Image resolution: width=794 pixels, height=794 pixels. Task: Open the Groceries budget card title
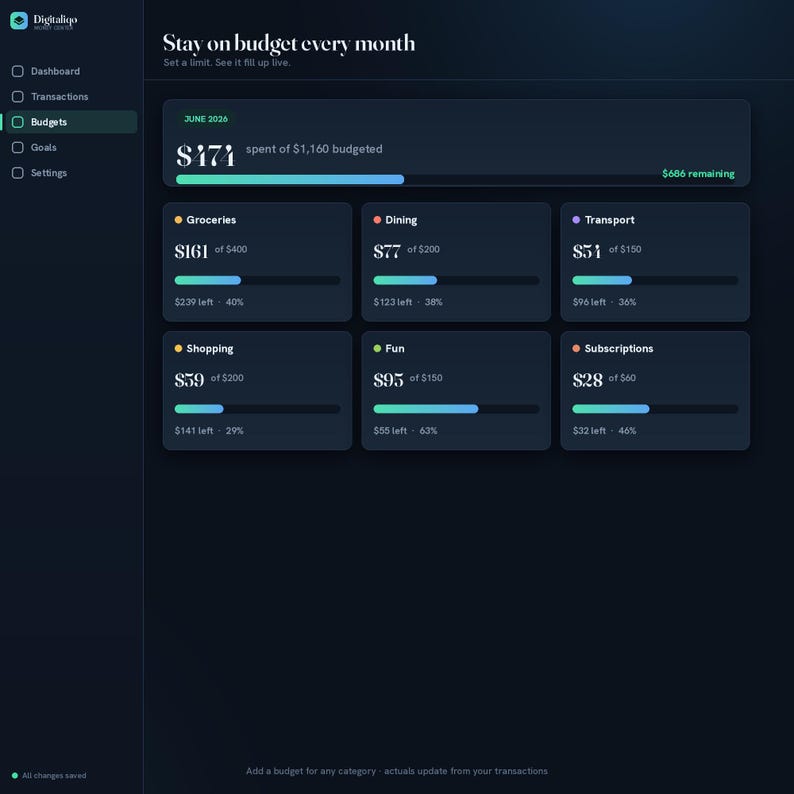pos(211,220)
